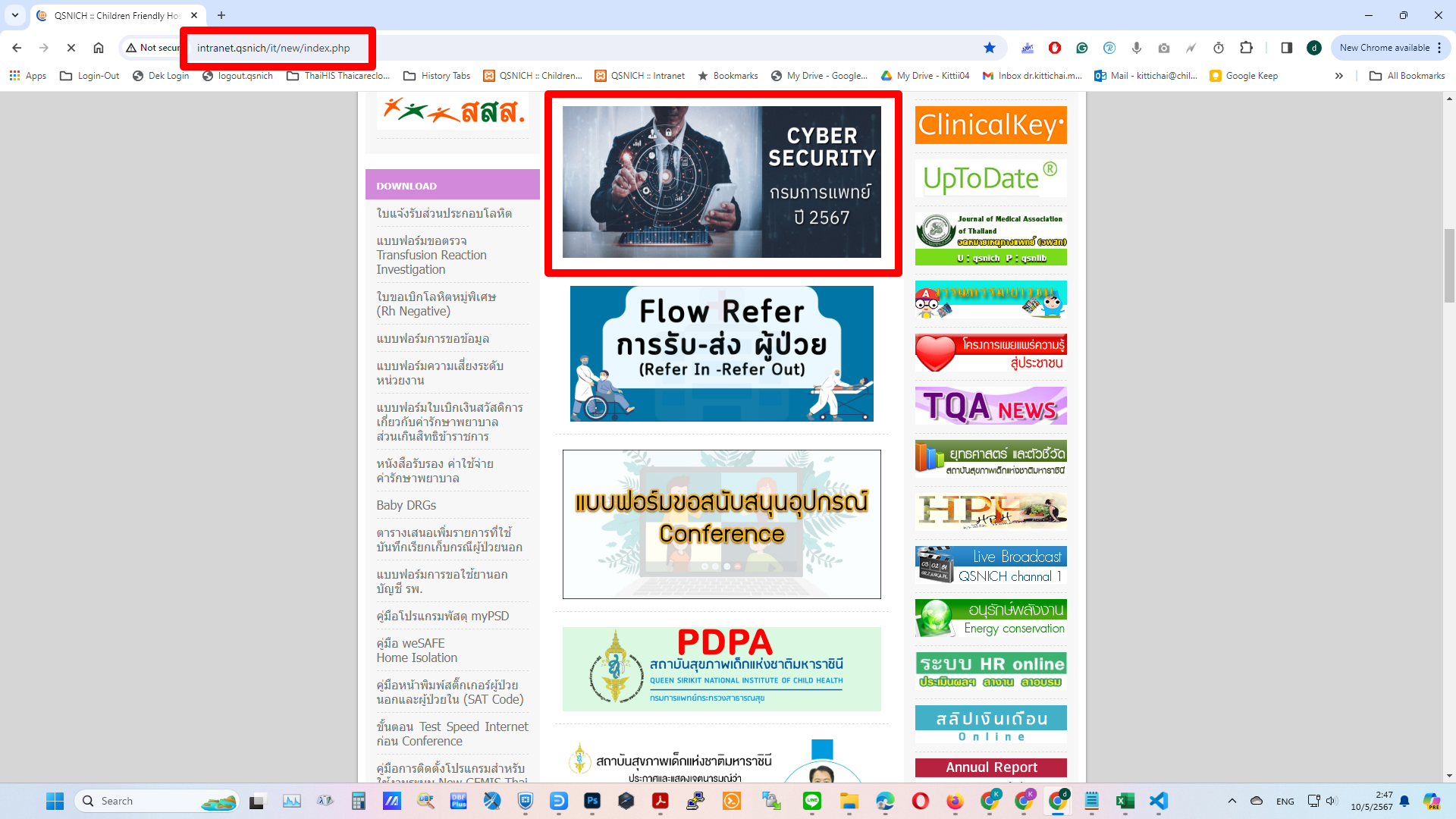1456x819 pixels.
Task: Open Visual Studio Code from the taskbar
Action: point(1159,801)
